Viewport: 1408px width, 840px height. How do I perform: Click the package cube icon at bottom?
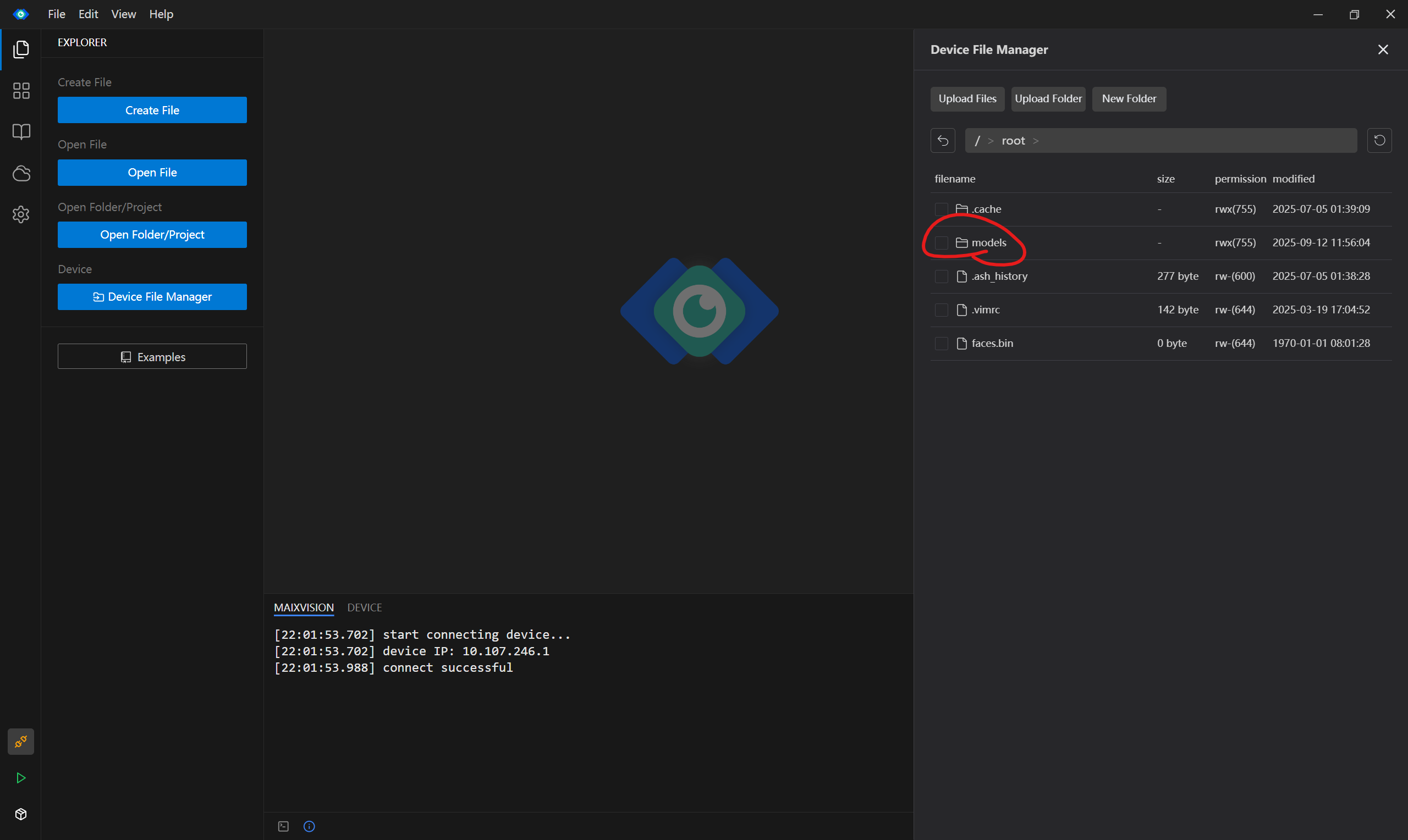pyautogui.click(x=21, y=814)
